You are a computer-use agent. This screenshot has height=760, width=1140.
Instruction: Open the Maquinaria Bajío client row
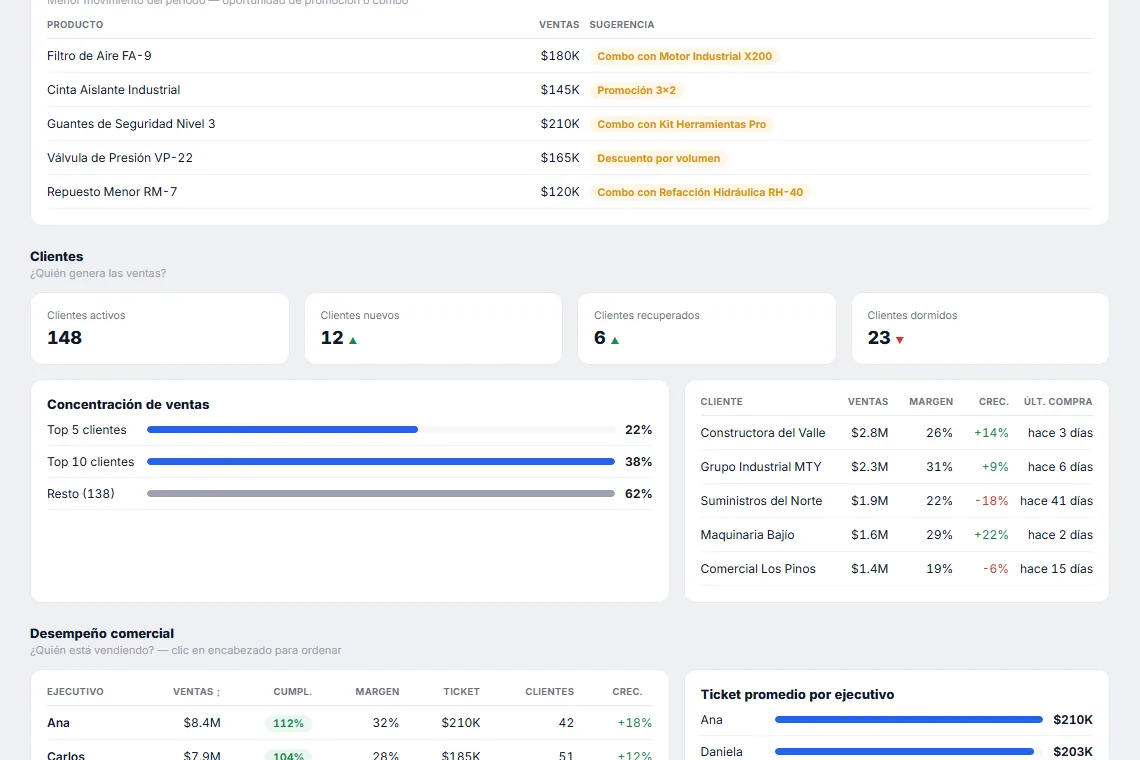click(896, 535)
